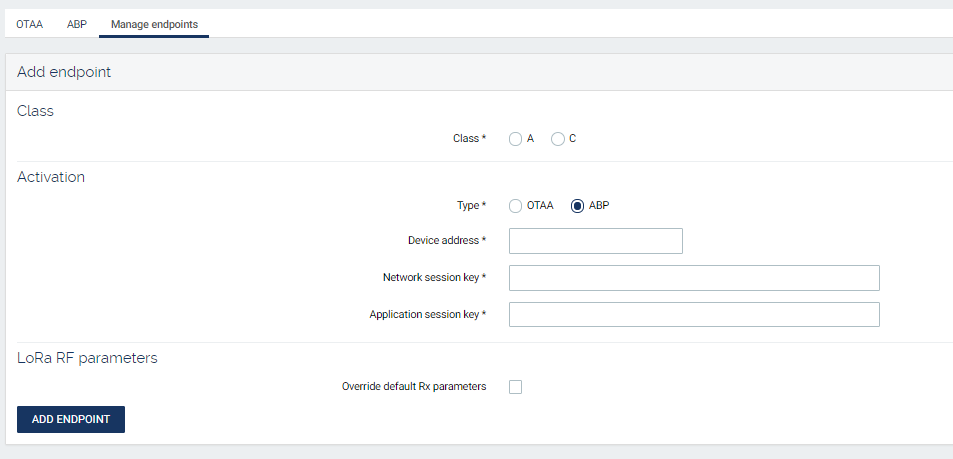Choose OTAA as the activation type
Screen dimensions: 953x459
coord(516,206)
